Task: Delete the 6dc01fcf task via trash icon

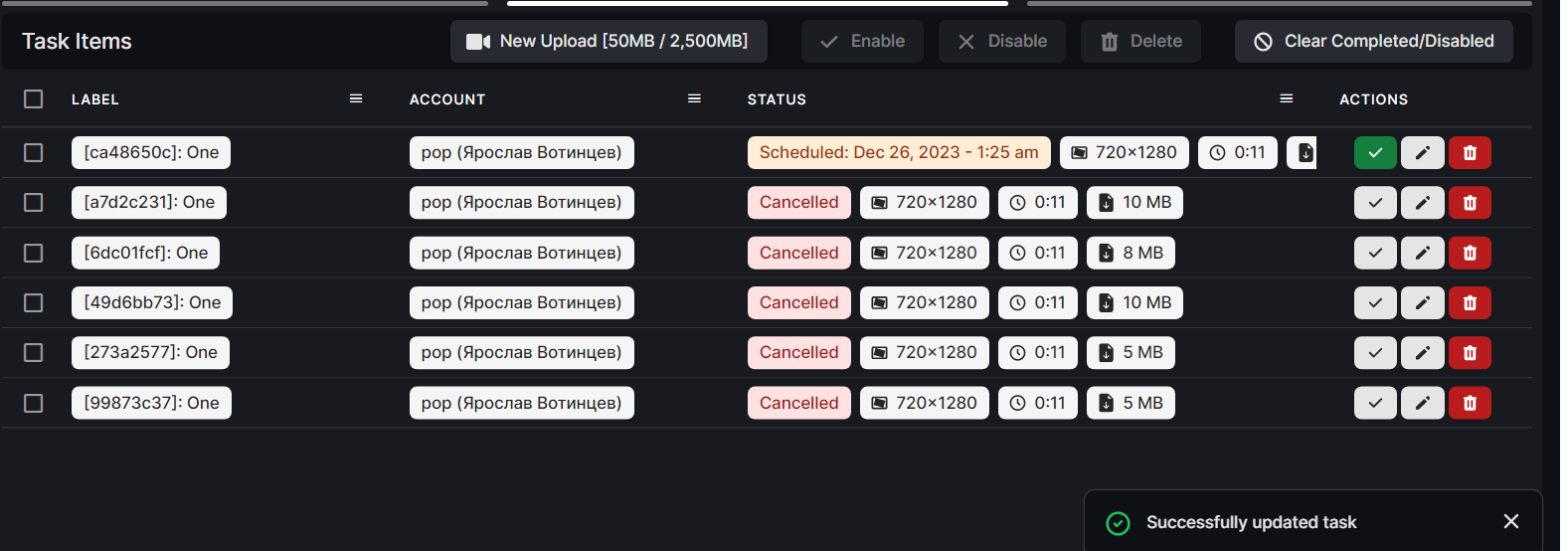Action: tap(1470, 253)
